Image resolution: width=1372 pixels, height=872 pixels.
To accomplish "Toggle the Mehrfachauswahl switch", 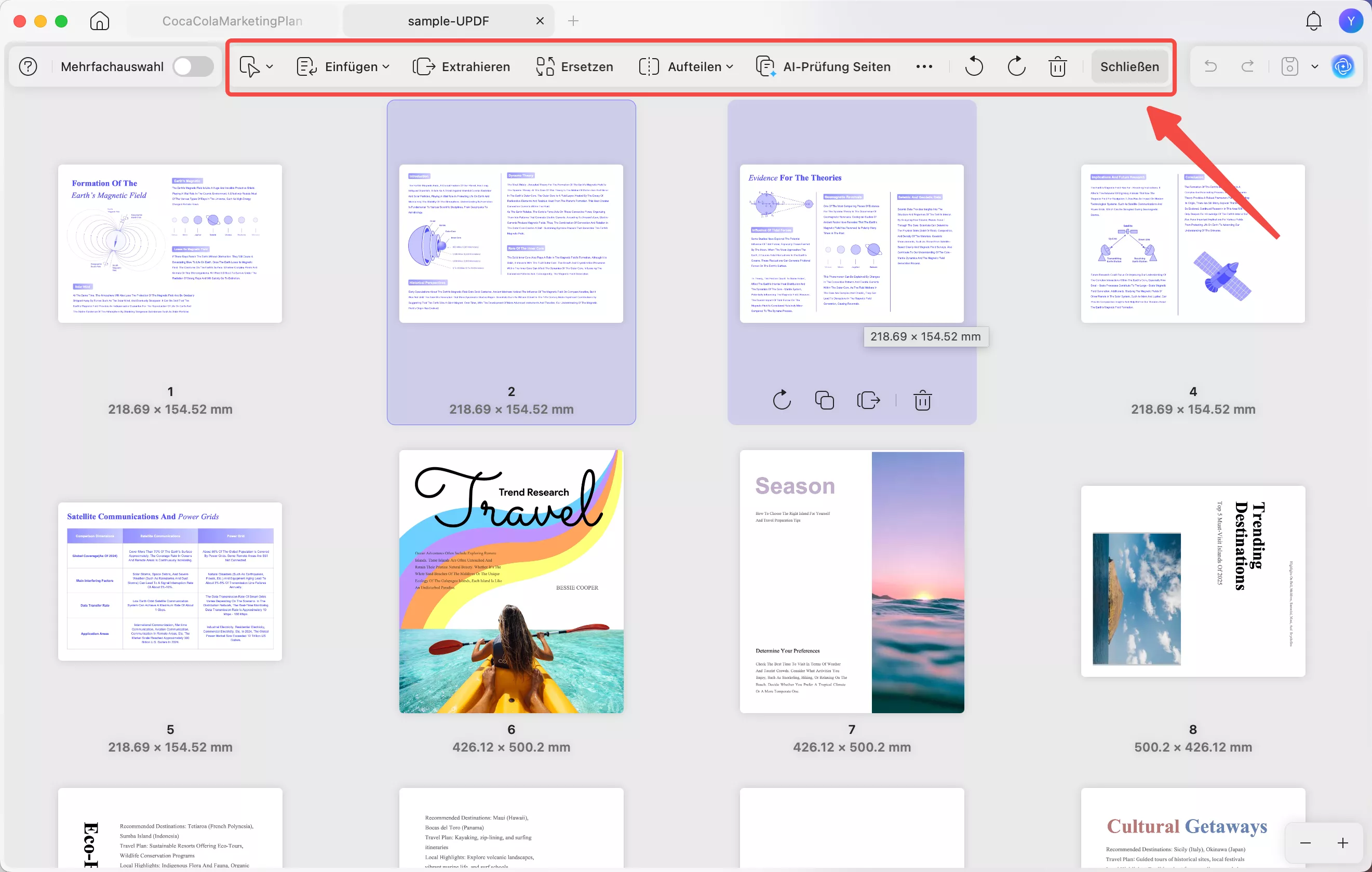I will click(x=193, y=66).
